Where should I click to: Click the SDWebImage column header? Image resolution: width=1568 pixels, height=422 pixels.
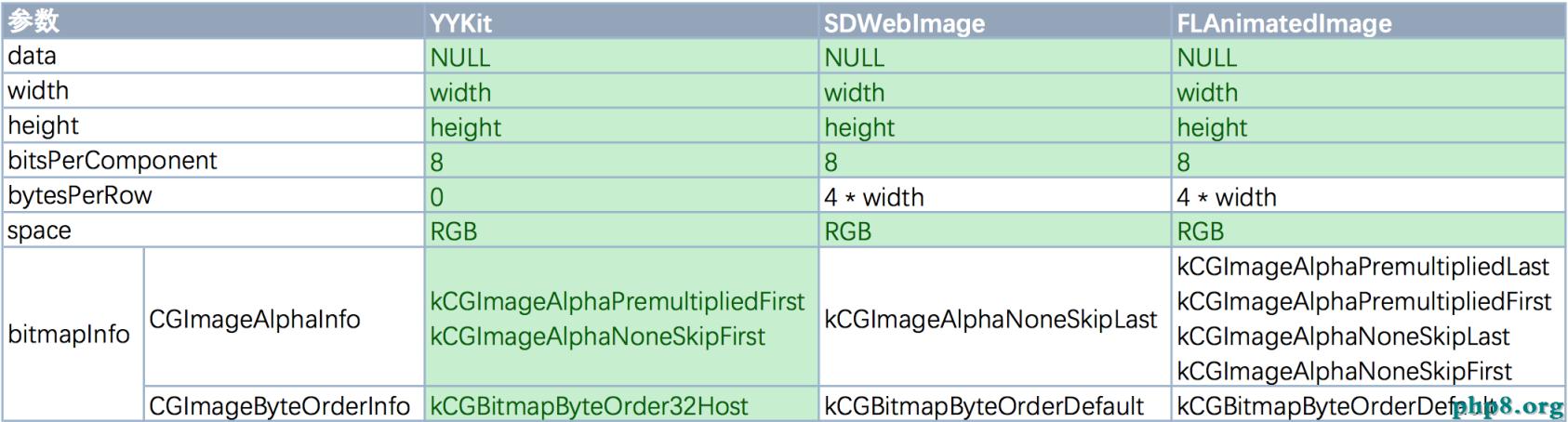(x=904, y=22)
